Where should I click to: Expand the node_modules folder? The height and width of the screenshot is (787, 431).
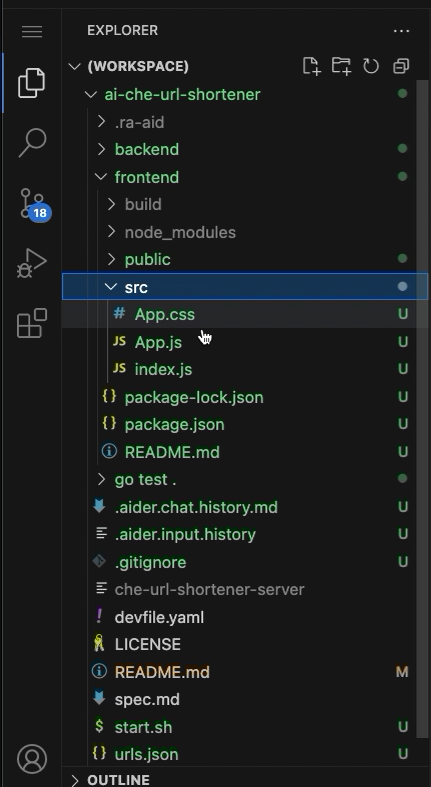pos(111,232)
